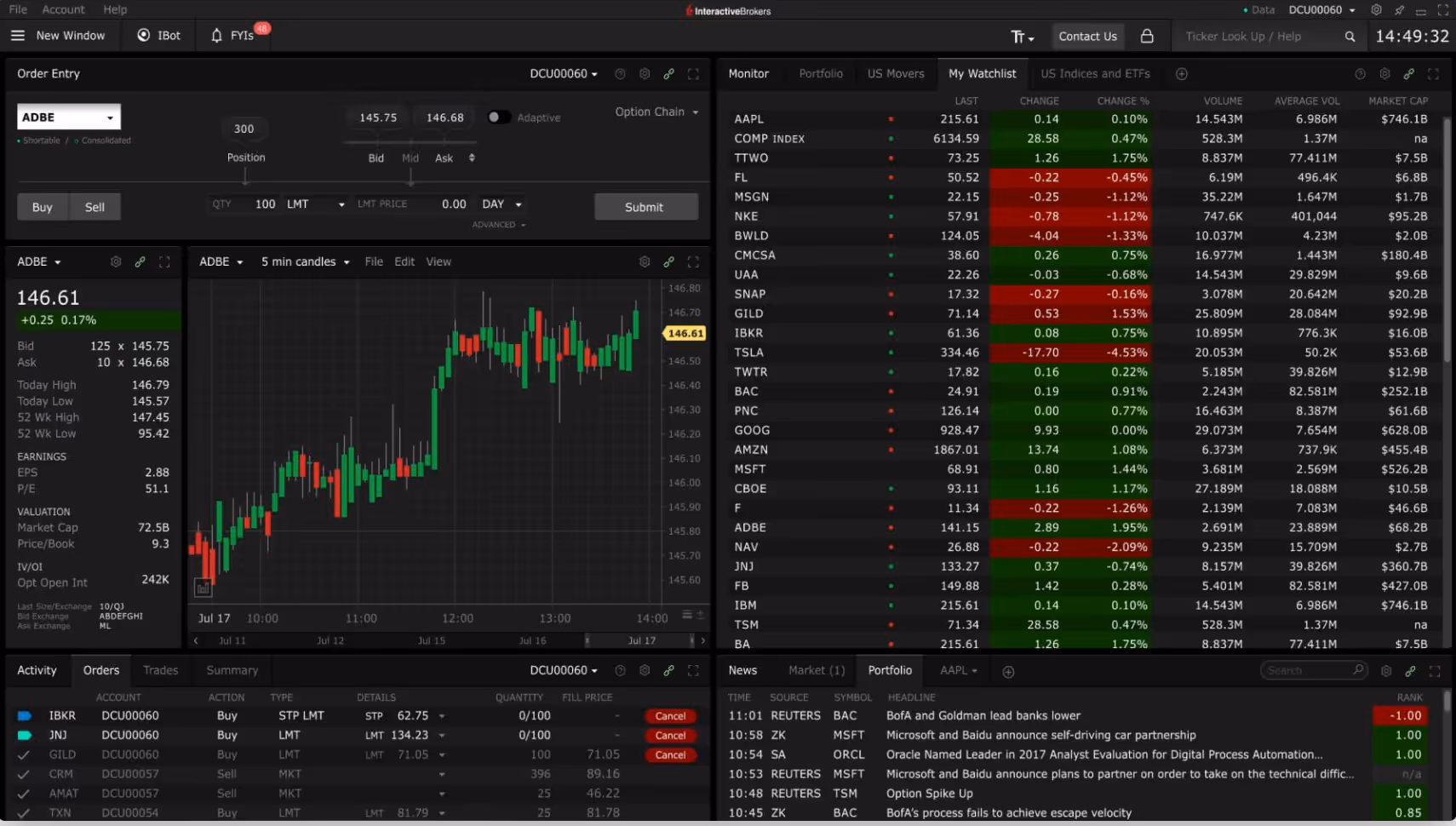Click Order Entry panel link chain icon

669,74
